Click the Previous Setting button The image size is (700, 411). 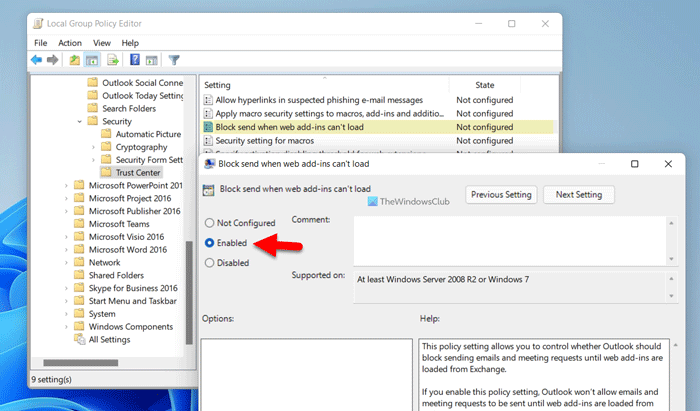(x=501, y=195)
